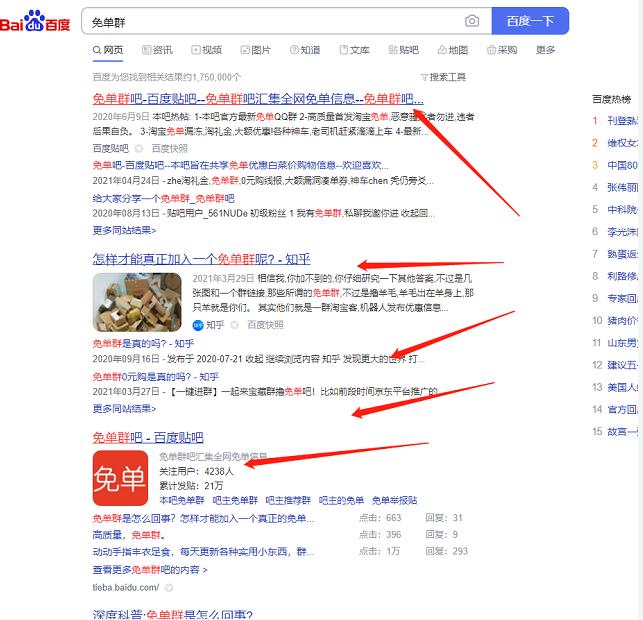Click the cardboard boxes thumbnail
643x620 pixels.
[x=137, y=302]
